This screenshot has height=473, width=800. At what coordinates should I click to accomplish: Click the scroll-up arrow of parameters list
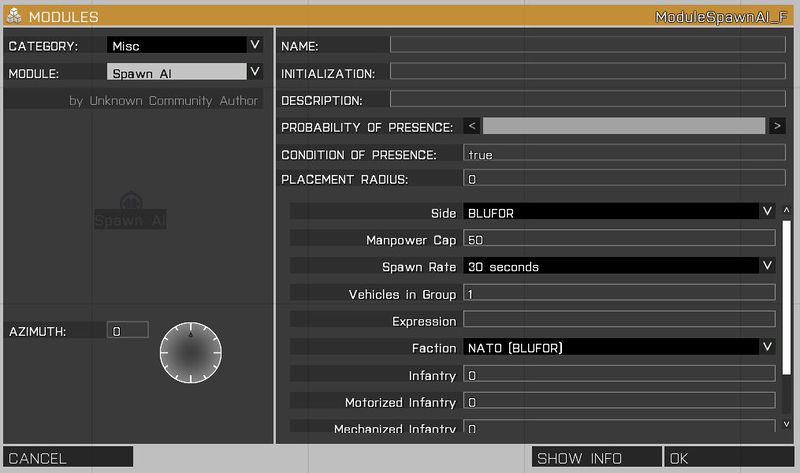click(x=787, y=211)
